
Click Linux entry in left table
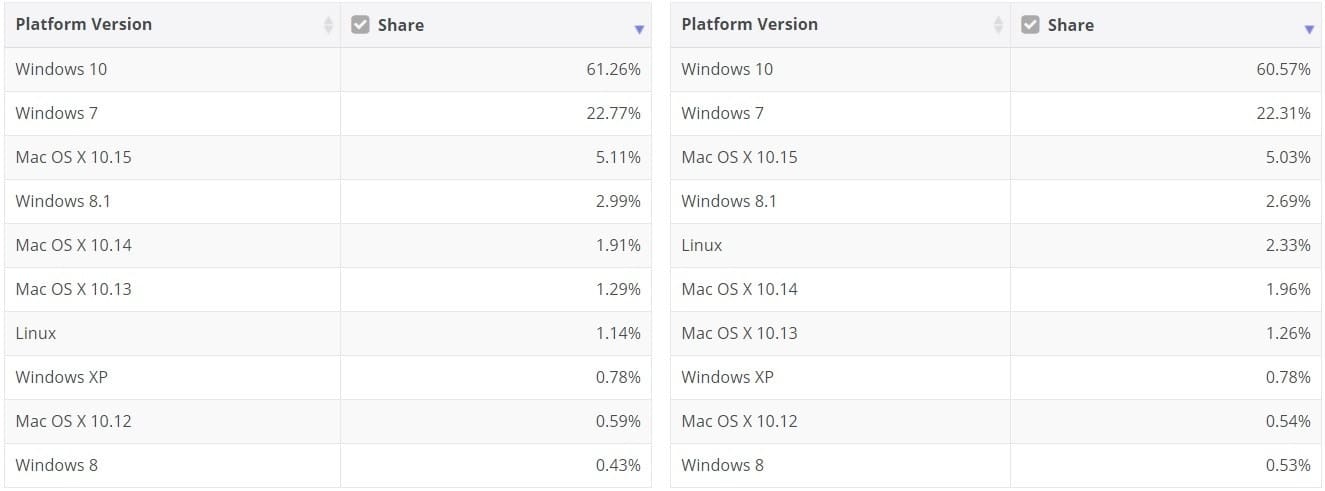pos(36,333)
